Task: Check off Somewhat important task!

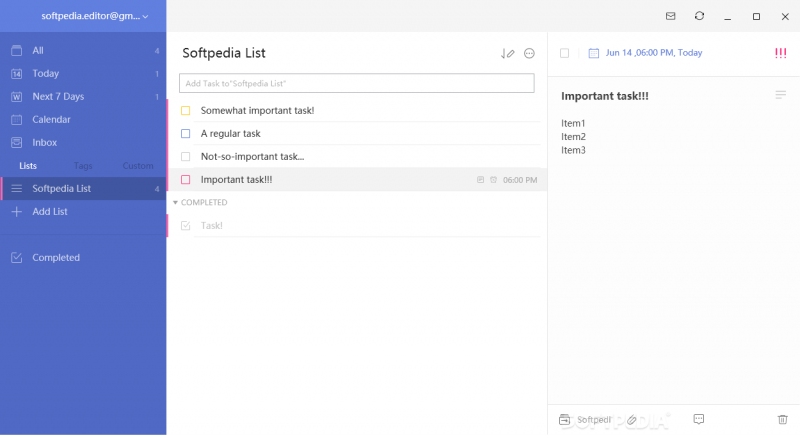Action: [186, 110]
